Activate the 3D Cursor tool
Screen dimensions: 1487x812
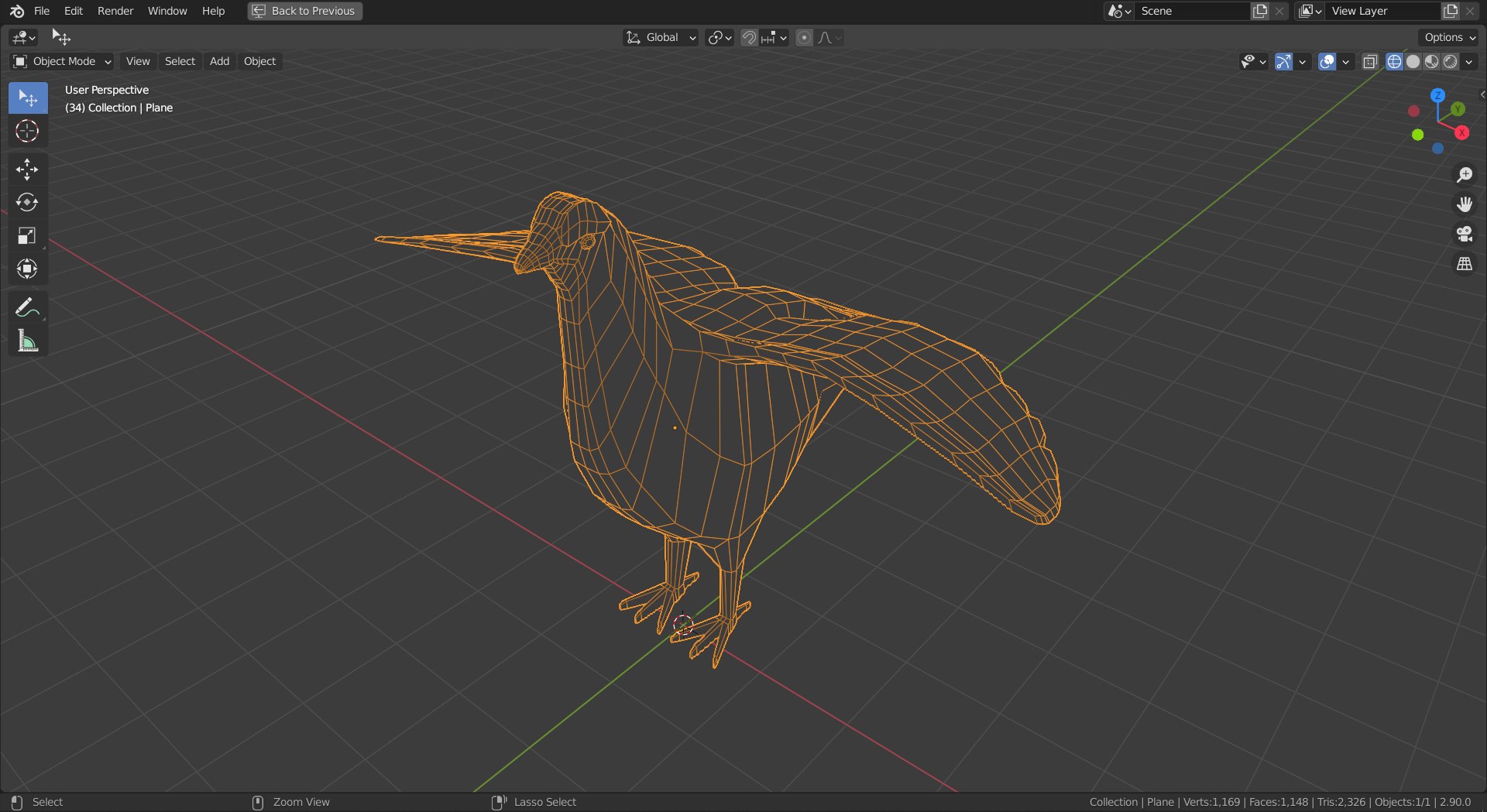point(28,131)
